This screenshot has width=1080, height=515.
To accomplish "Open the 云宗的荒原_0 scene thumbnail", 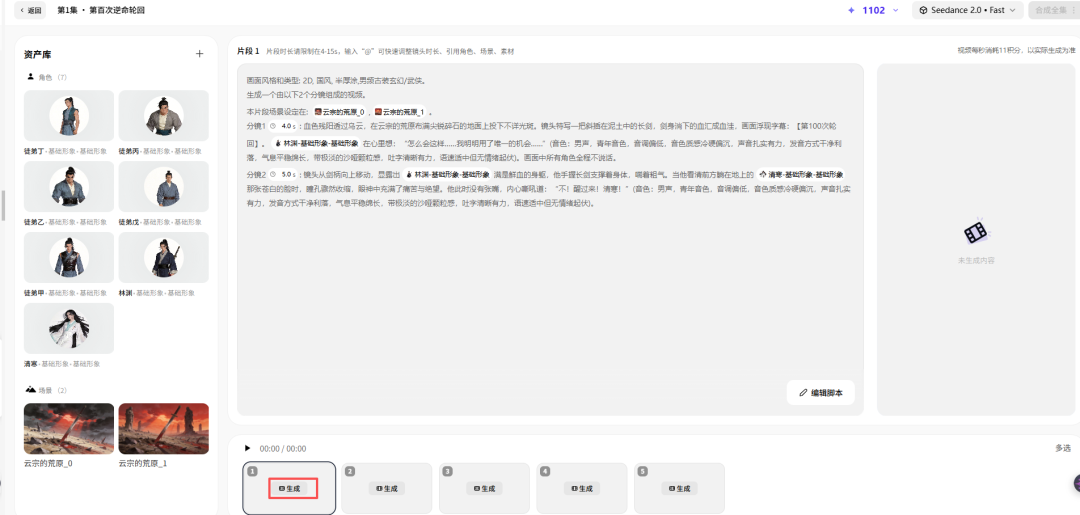I will 69,428.
